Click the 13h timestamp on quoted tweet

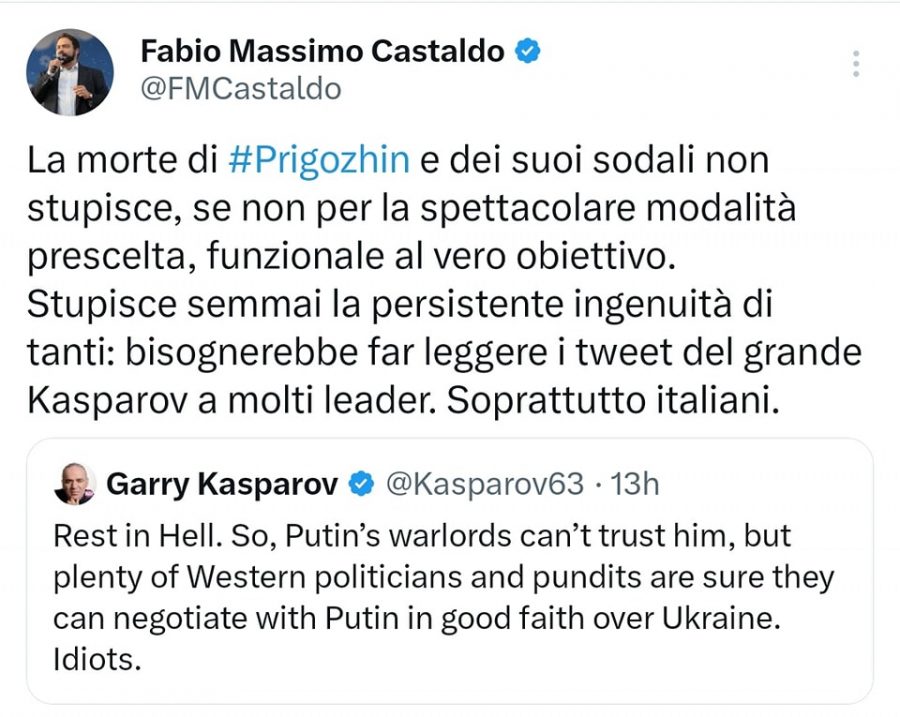click(634, 484)
